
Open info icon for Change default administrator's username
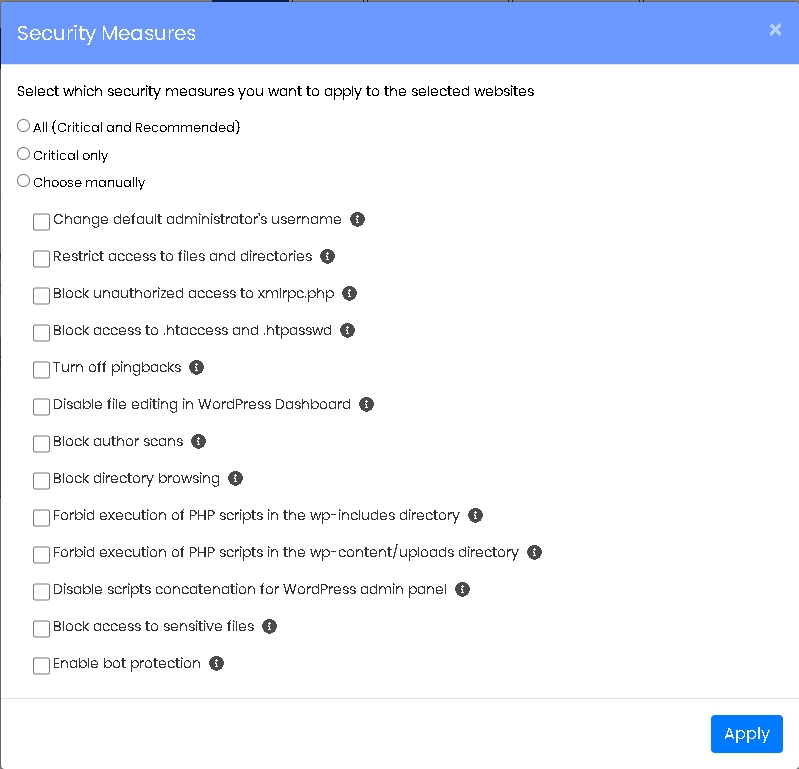pos(357,220)
